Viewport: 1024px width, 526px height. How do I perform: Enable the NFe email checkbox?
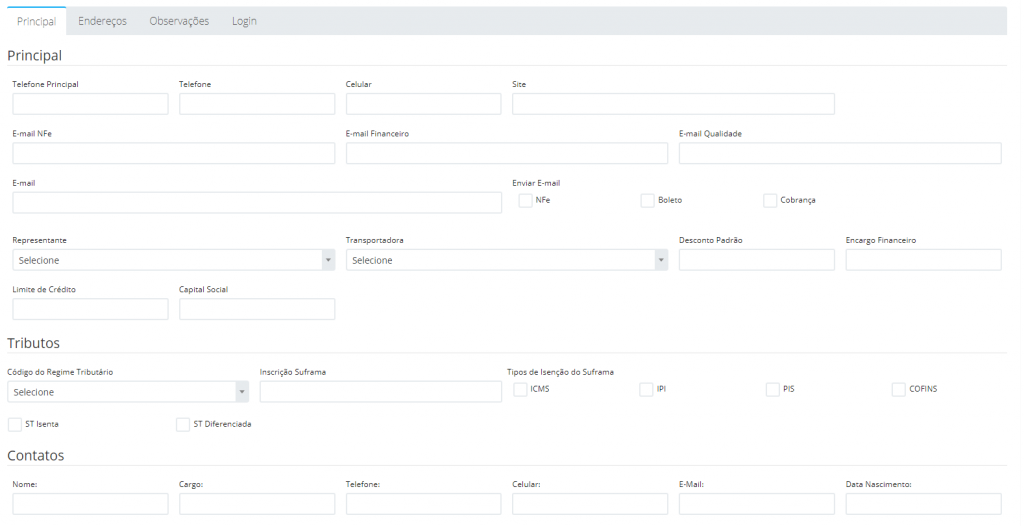click(525, 201)
